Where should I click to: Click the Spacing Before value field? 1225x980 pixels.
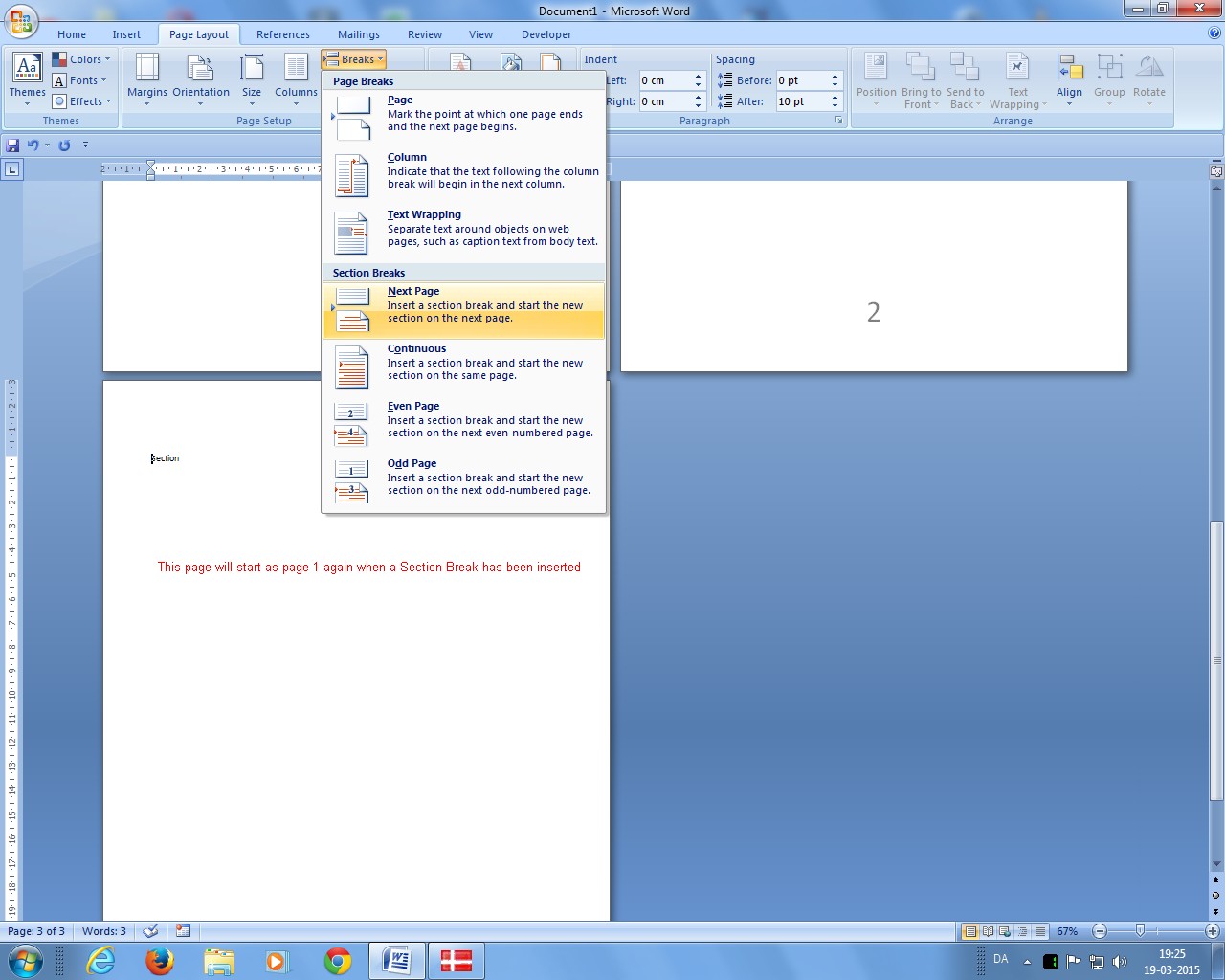[802, 80]
